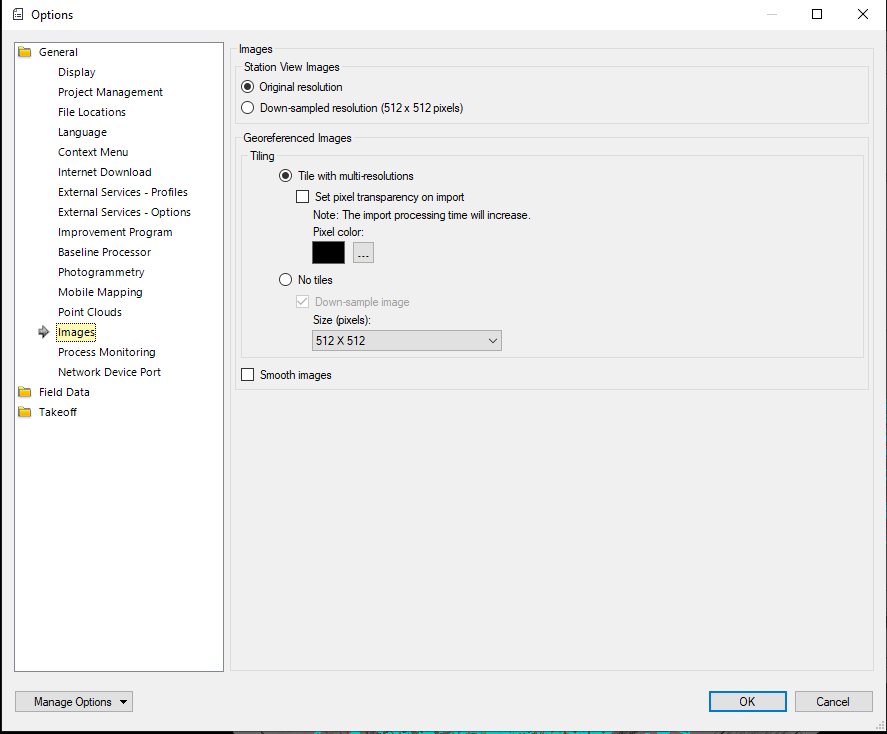The image size is (887, 734).
Task: Click the General folder icon
Action: coord(25,52)
